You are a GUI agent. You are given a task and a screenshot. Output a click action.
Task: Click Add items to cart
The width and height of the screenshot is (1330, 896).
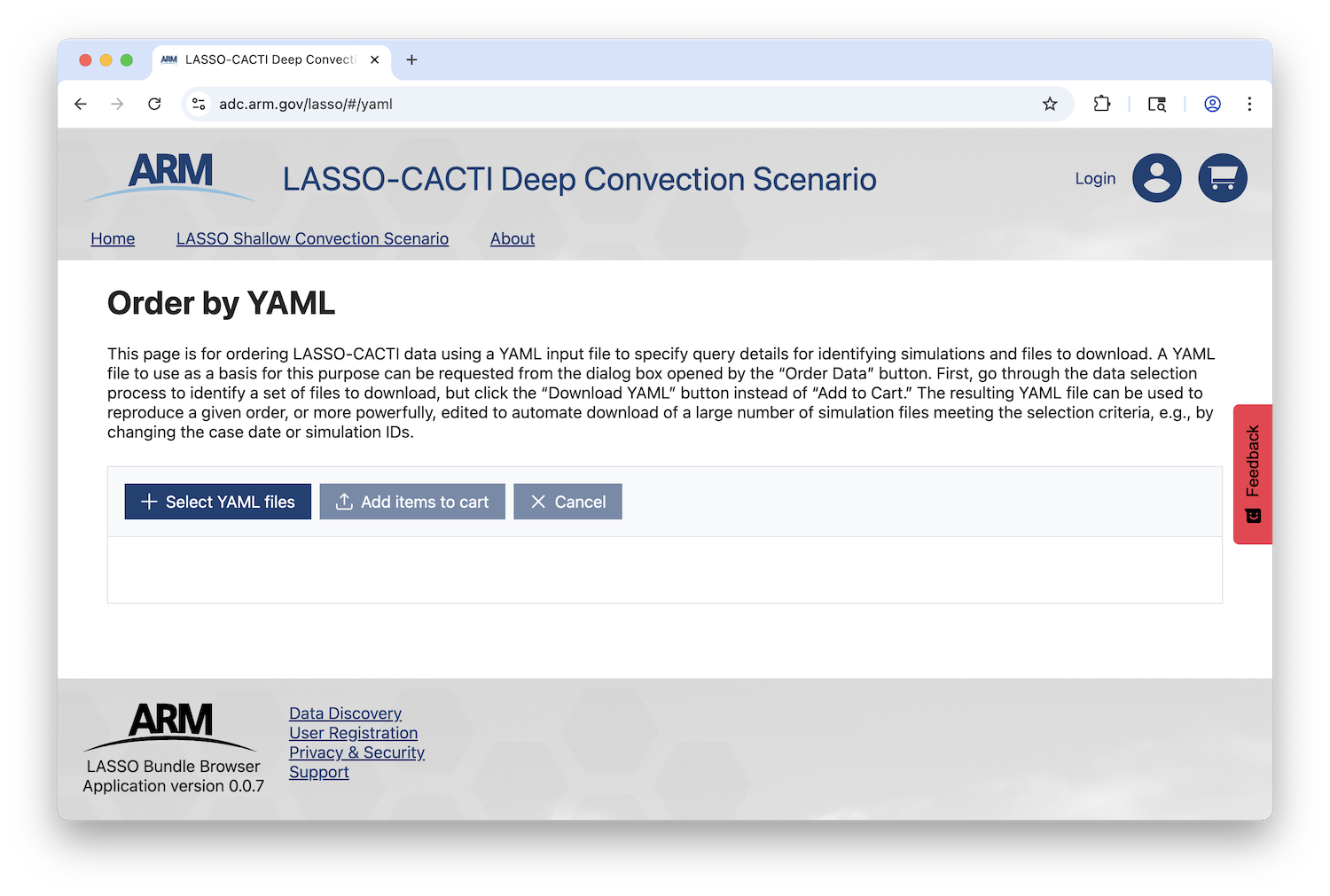click(411, 502)
